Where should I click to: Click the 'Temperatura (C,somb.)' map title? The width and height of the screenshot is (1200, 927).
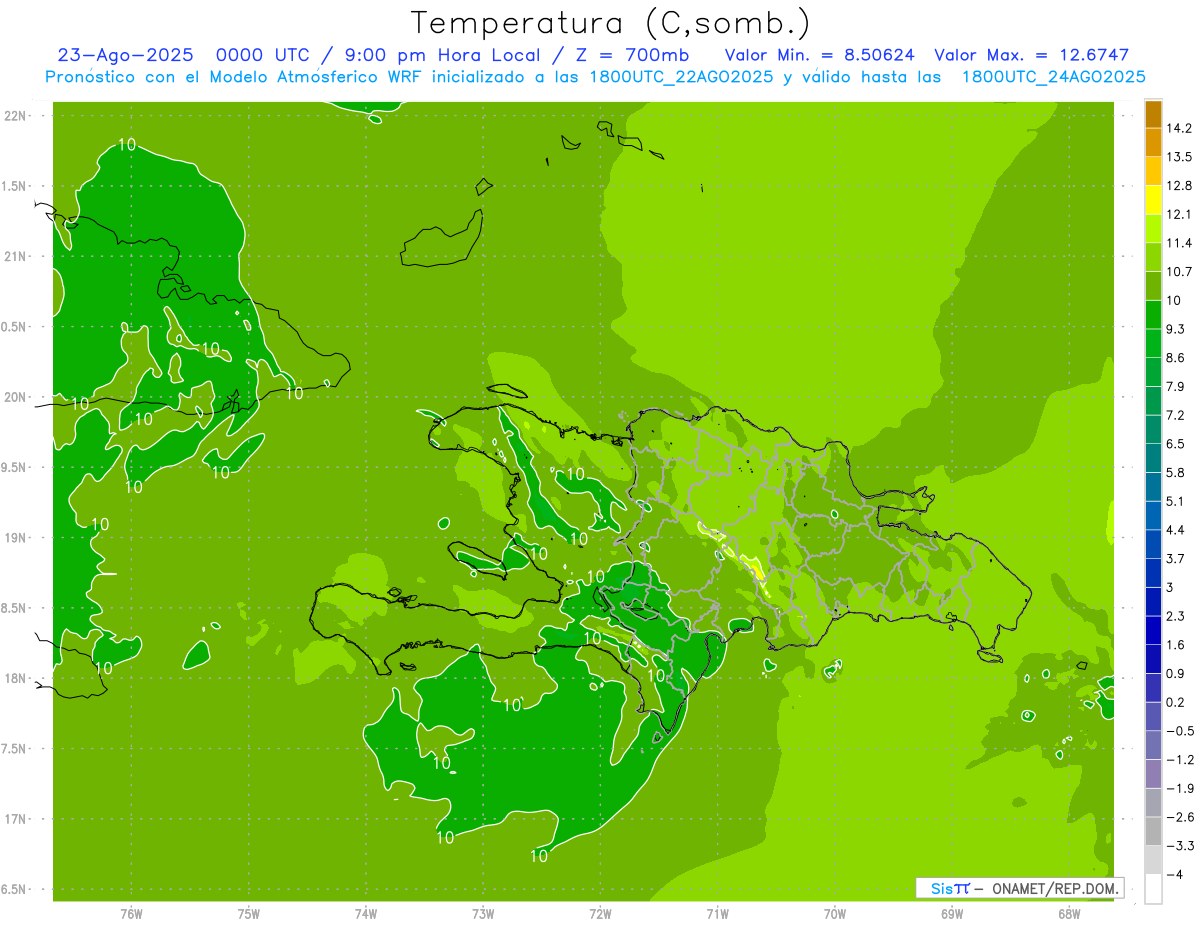[x=611, y=23]
